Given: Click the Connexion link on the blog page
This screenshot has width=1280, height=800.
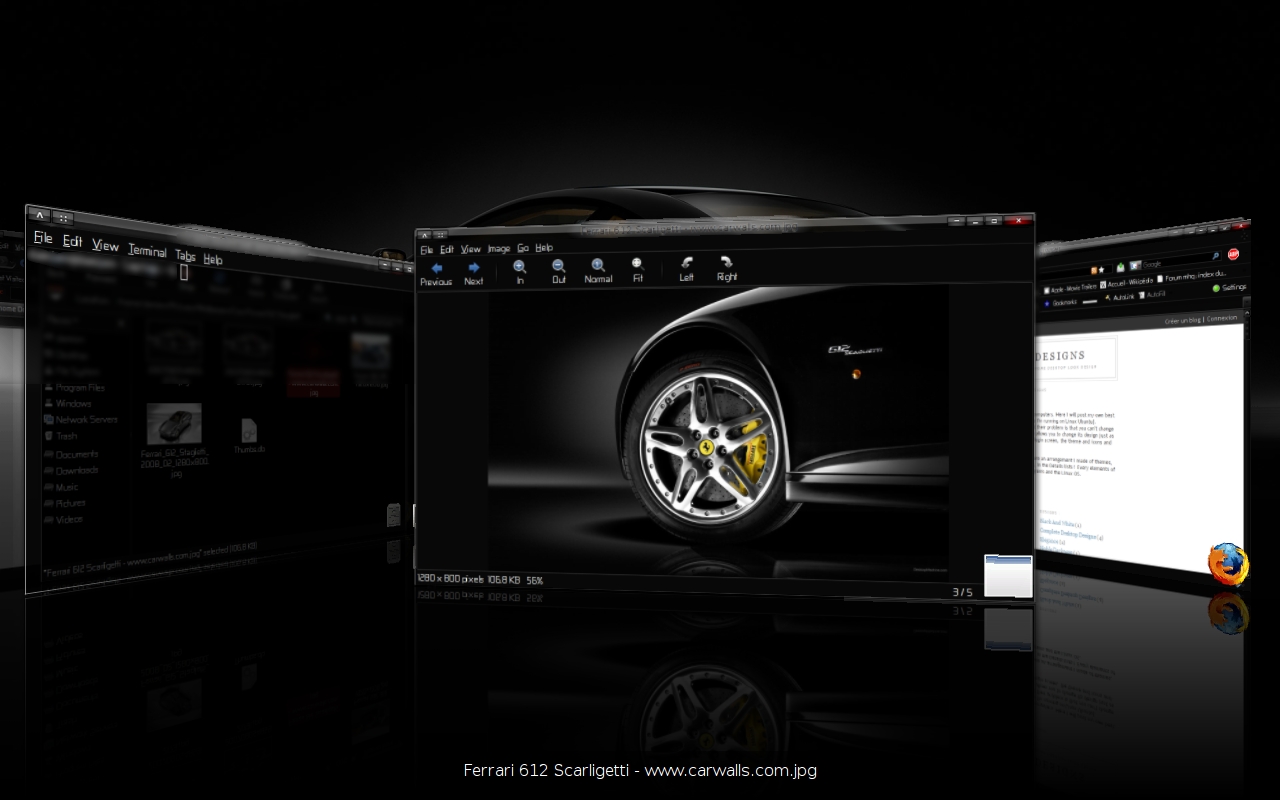Looking at the screenshot, I should point(1222,318).
